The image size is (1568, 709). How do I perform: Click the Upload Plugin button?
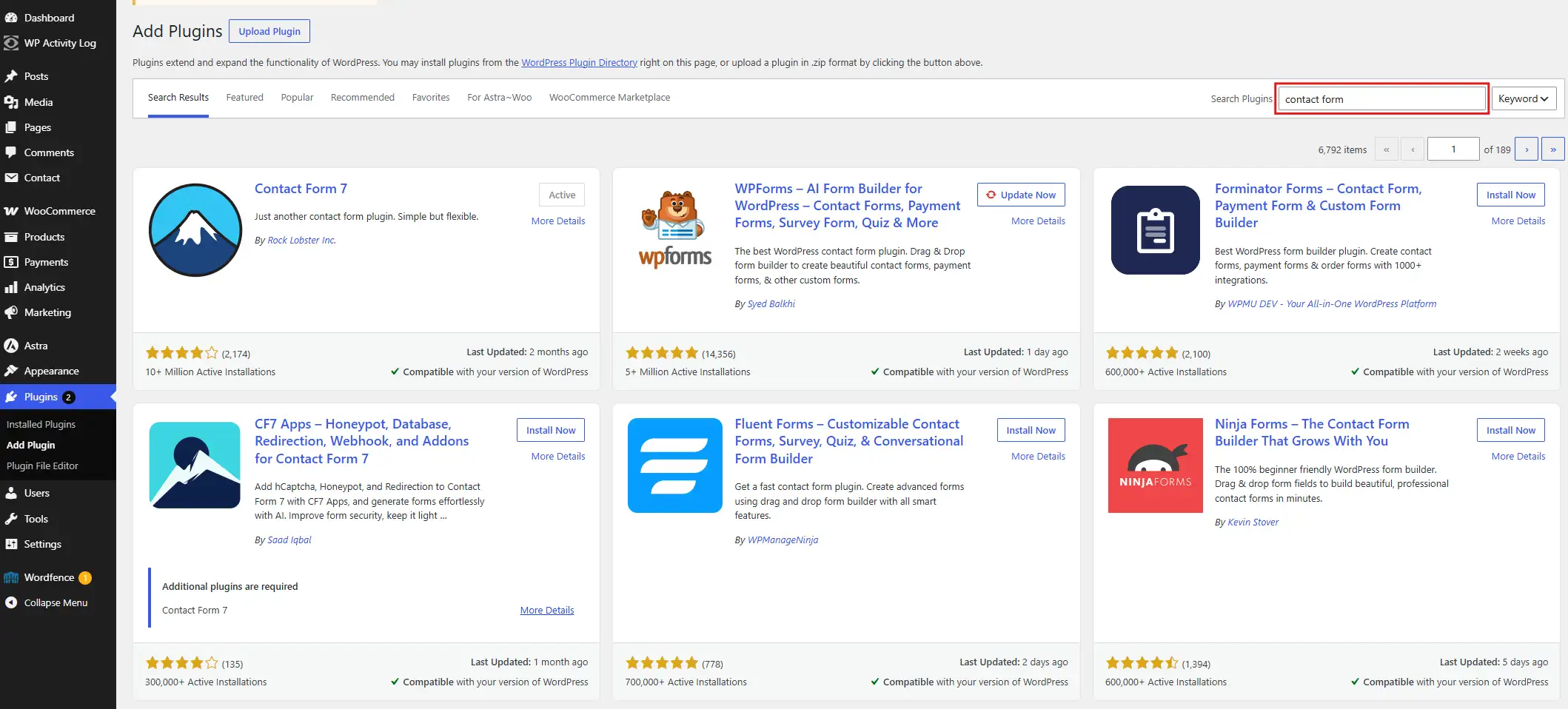269,31
